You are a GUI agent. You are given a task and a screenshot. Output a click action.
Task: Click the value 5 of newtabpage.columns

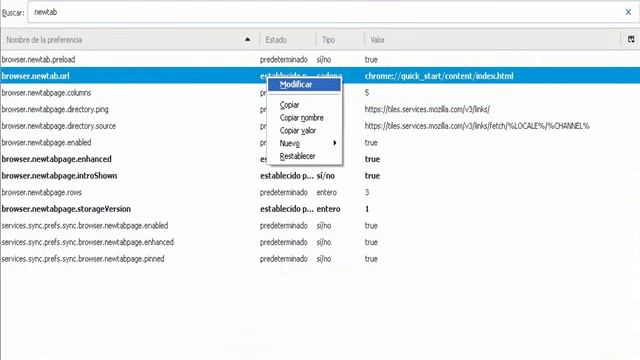[x=367, y=93]
